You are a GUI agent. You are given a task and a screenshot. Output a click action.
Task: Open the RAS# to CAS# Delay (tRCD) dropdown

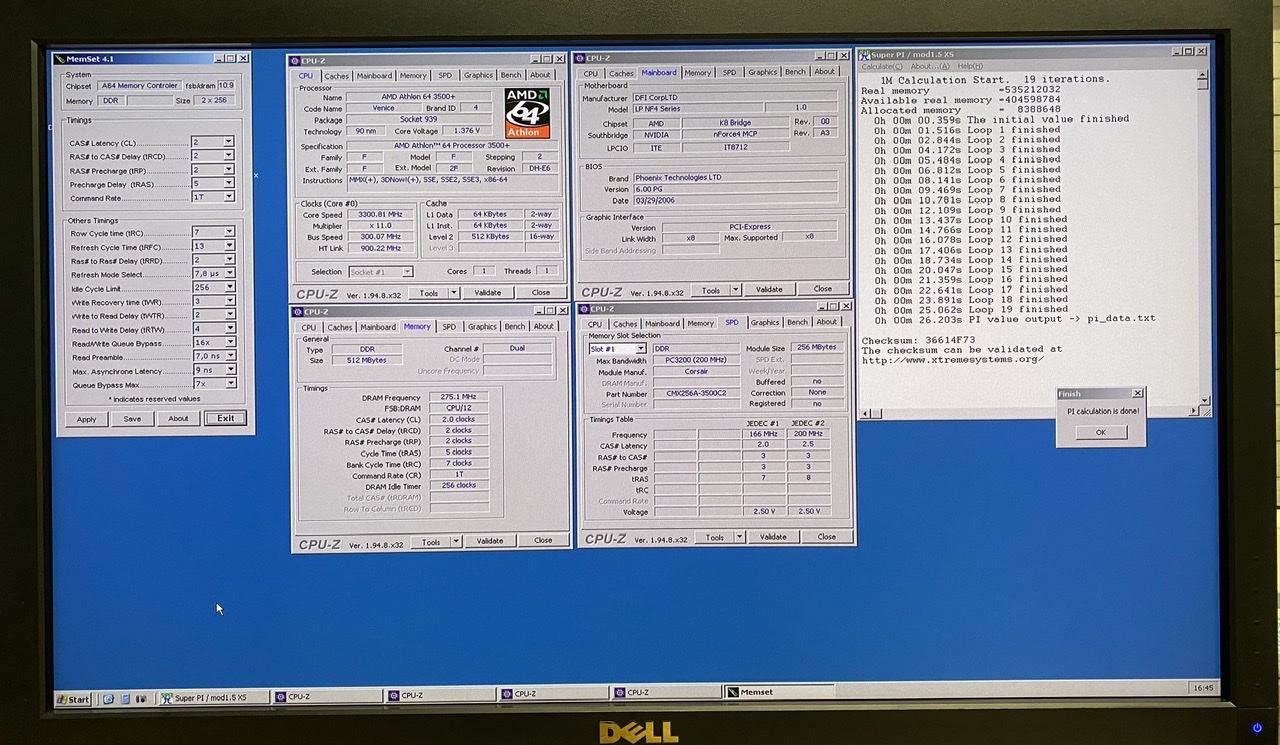tap(228, 156)
